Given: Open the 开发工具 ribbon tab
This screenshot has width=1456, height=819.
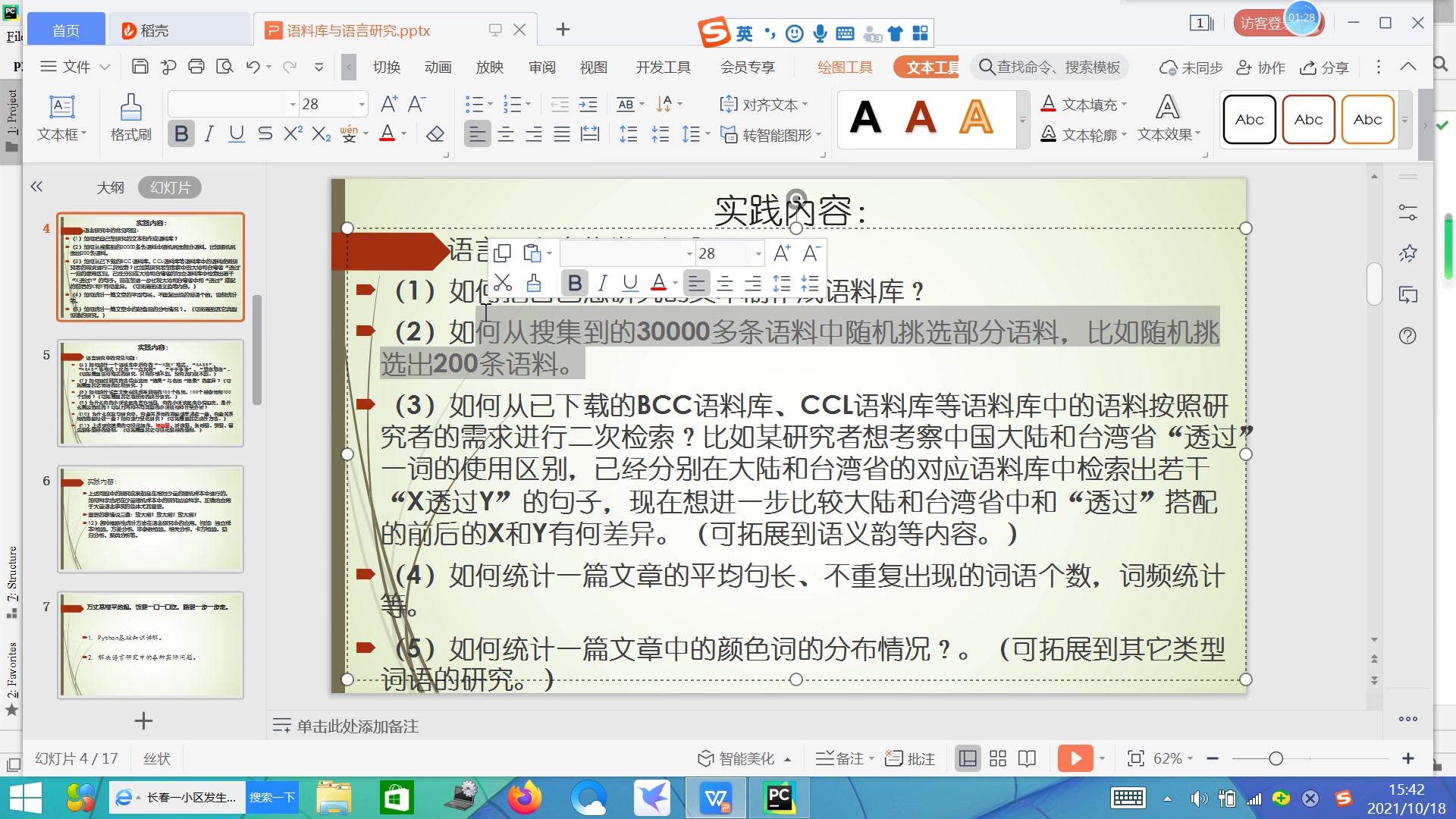Looking at the screenshot, I should point(664,67).
